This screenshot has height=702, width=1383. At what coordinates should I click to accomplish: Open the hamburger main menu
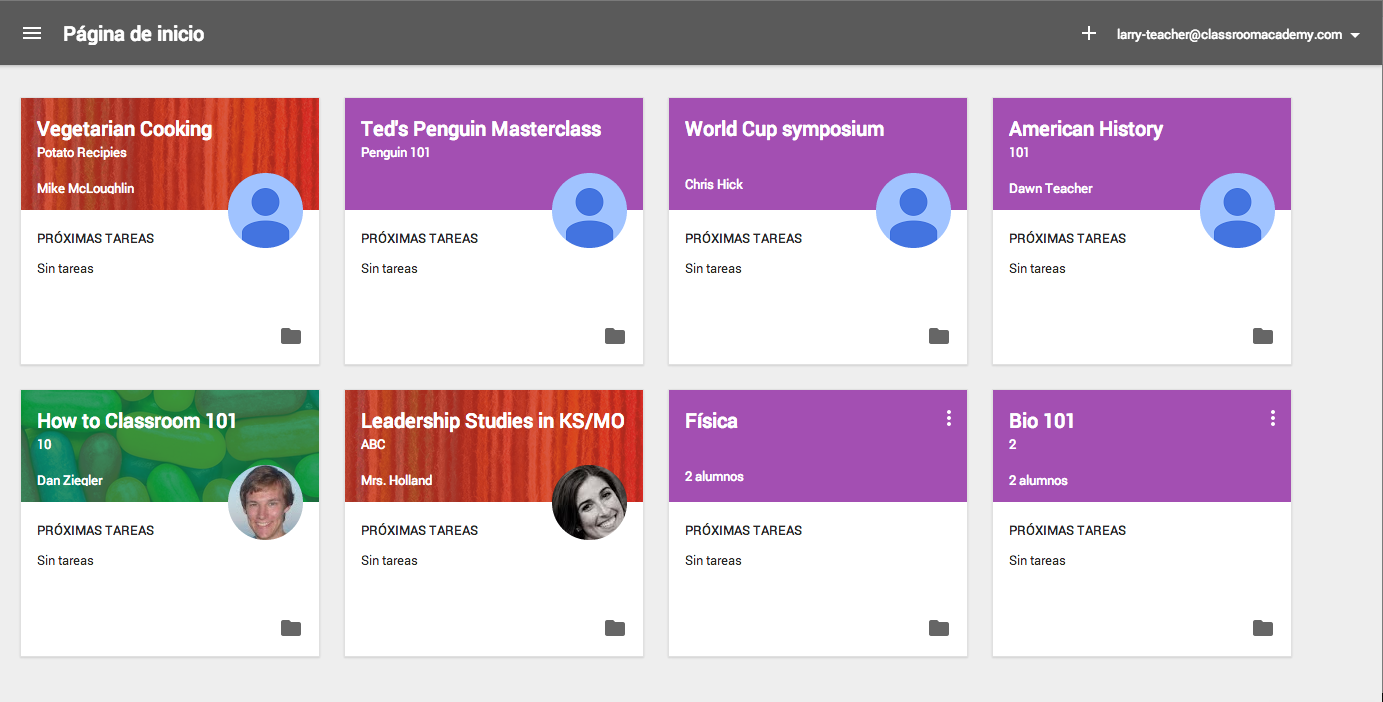[x=32, y=33]
